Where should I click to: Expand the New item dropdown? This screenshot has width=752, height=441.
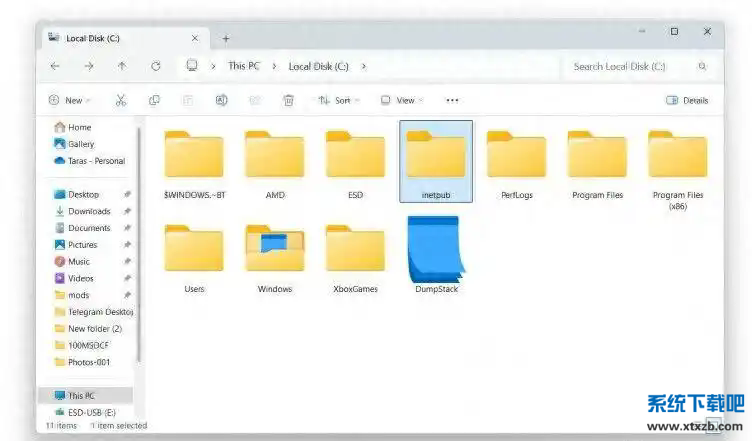click(68, 100)
